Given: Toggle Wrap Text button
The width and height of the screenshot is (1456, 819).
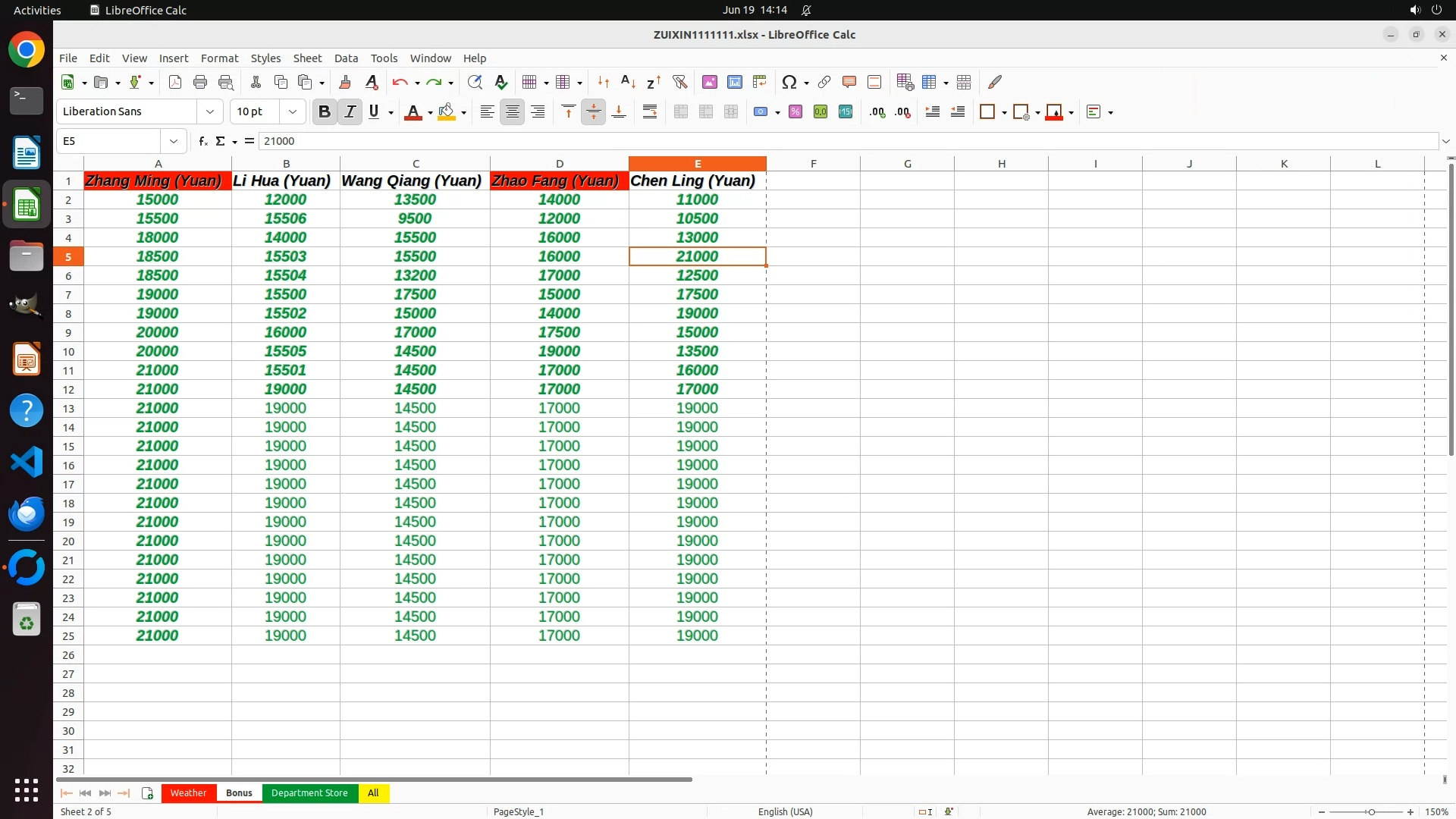Looking at the screenshot, I should tap(650, 111).
